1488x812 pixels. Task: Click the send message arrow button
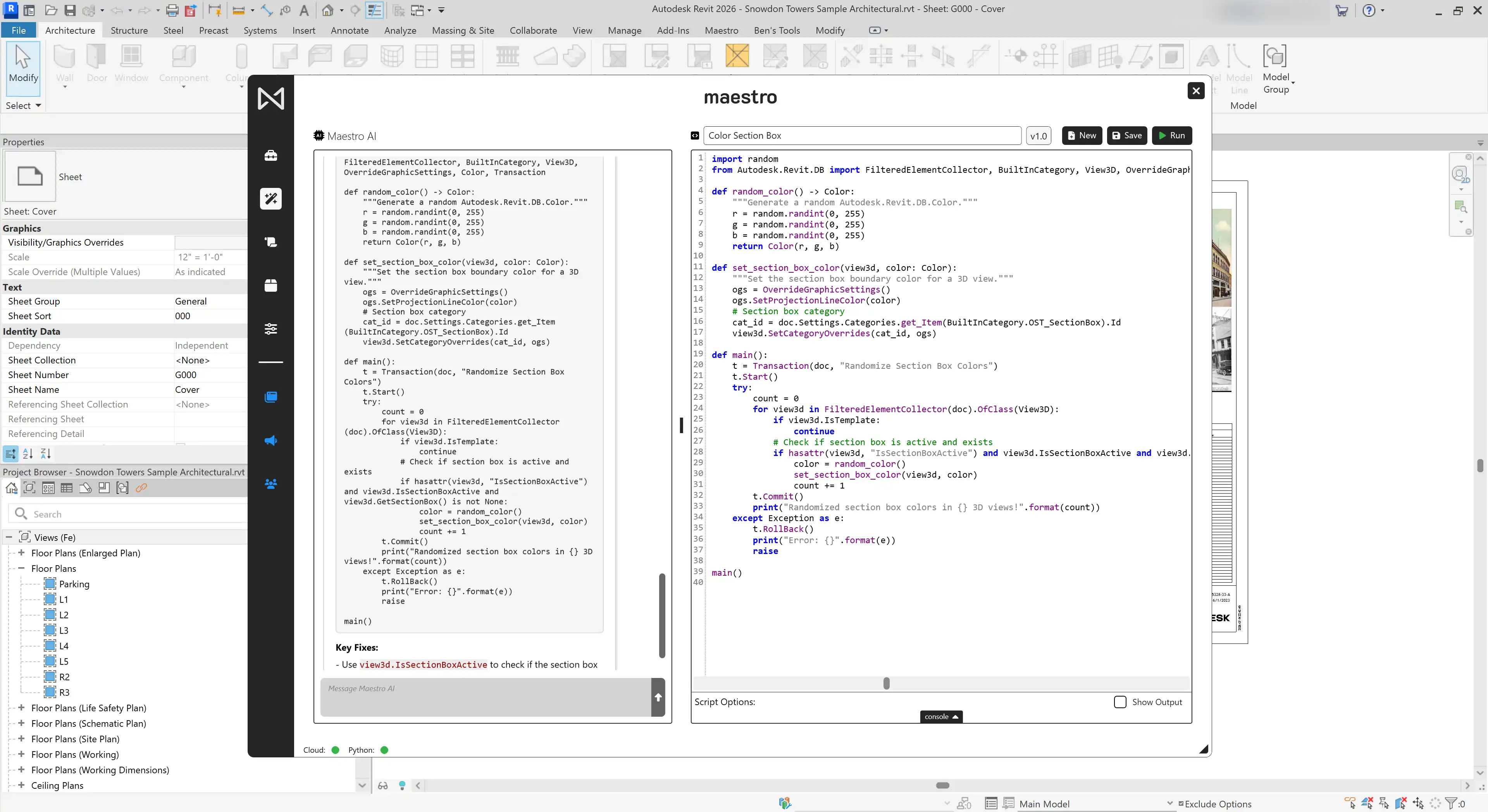658,697
